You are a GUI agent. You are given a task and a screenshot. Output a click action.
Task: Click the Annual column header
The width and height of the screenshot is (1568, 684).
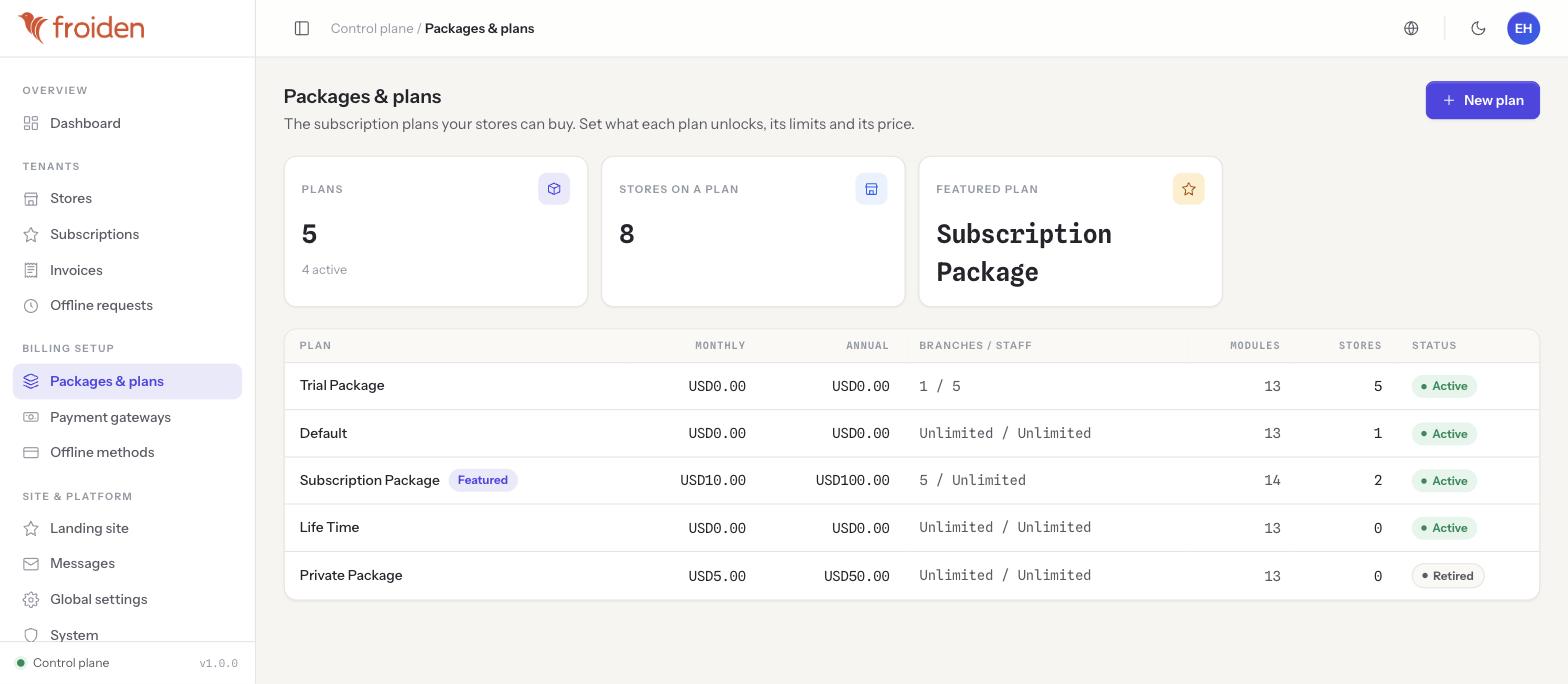pyautogui.click(x=867, y=346)
